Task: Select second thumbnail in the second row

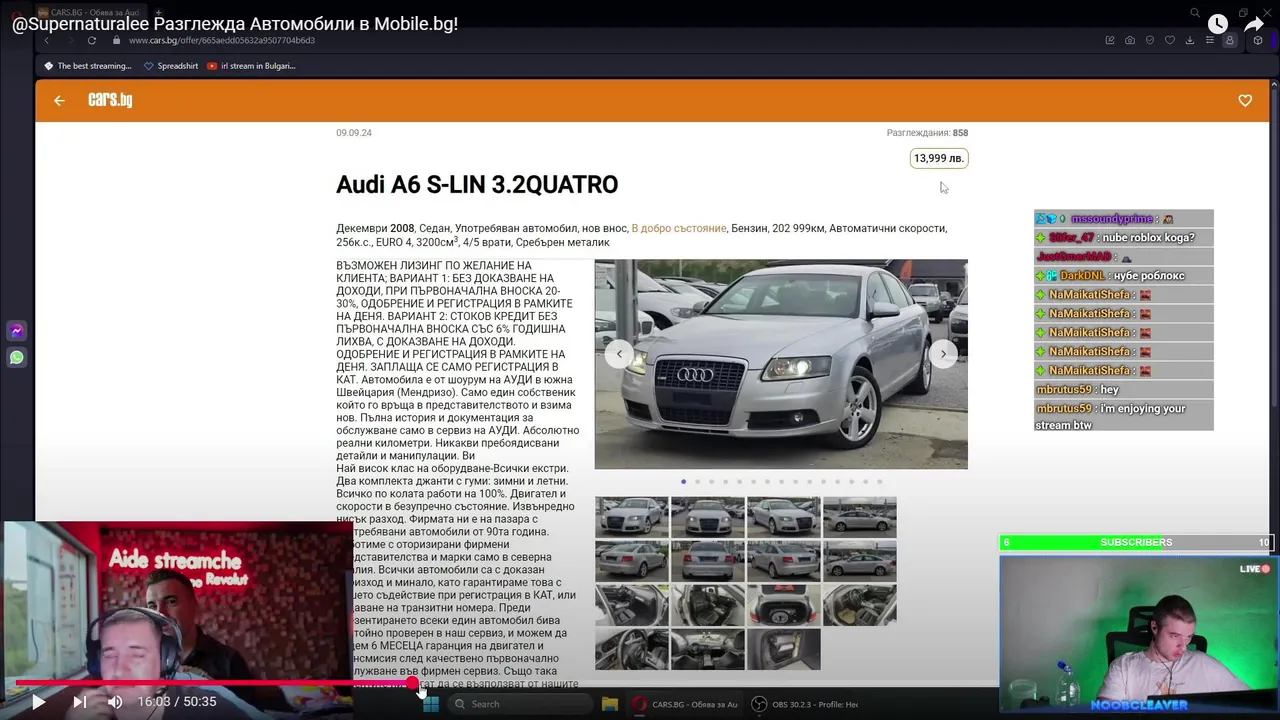Action: (708, 561)
